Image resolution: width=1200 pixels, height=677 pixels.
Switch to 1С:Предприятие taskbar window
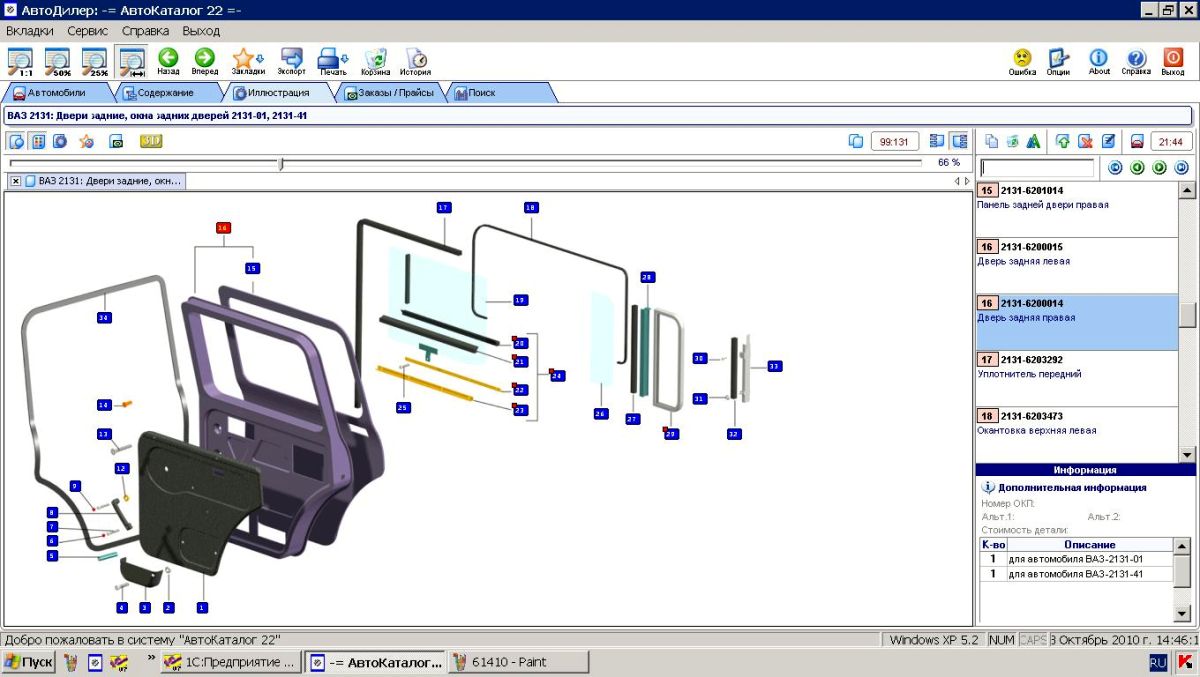click(229, 662)
